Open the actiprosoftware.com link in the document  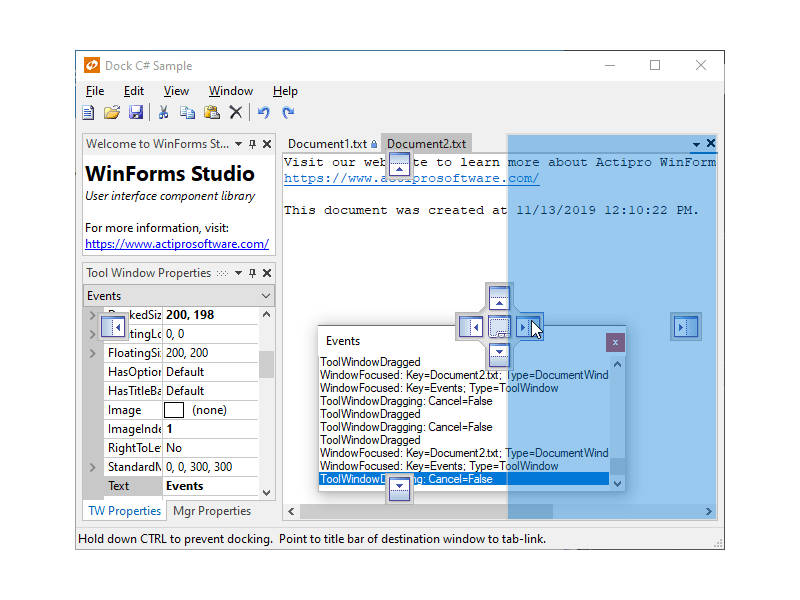point(411,179)
